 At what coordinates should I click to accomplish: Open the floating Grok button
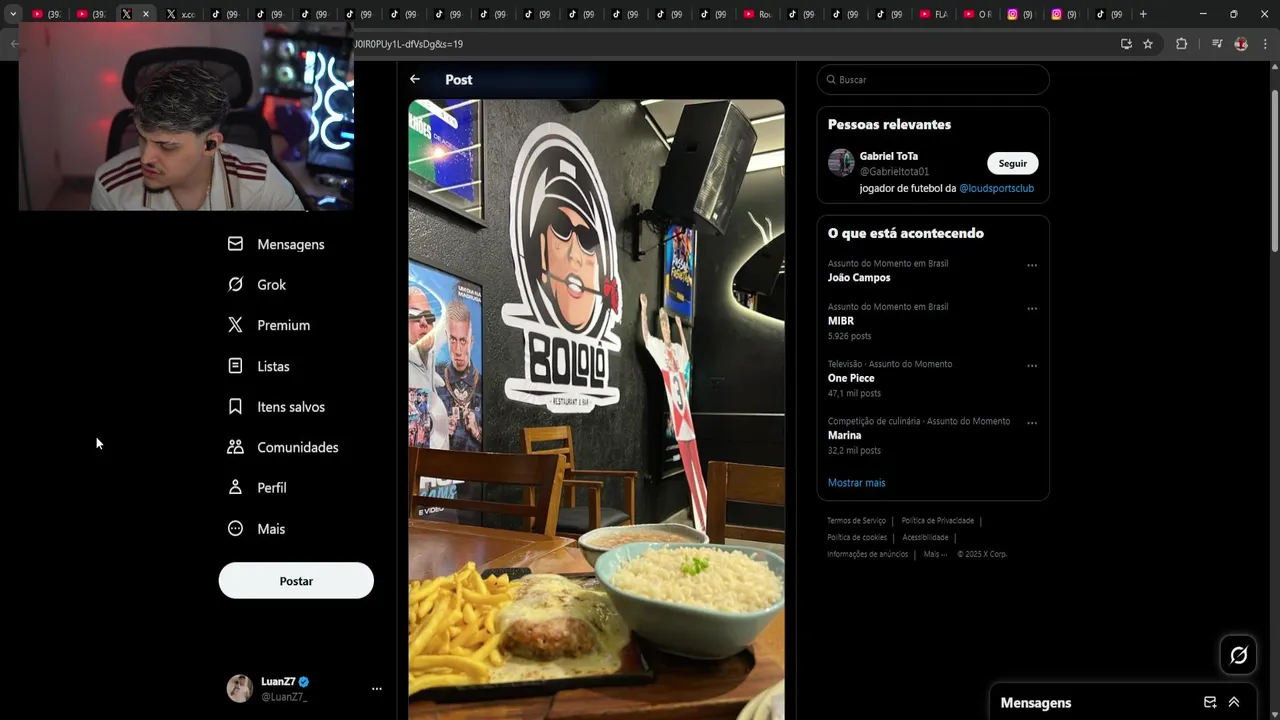click(1238, 655)
